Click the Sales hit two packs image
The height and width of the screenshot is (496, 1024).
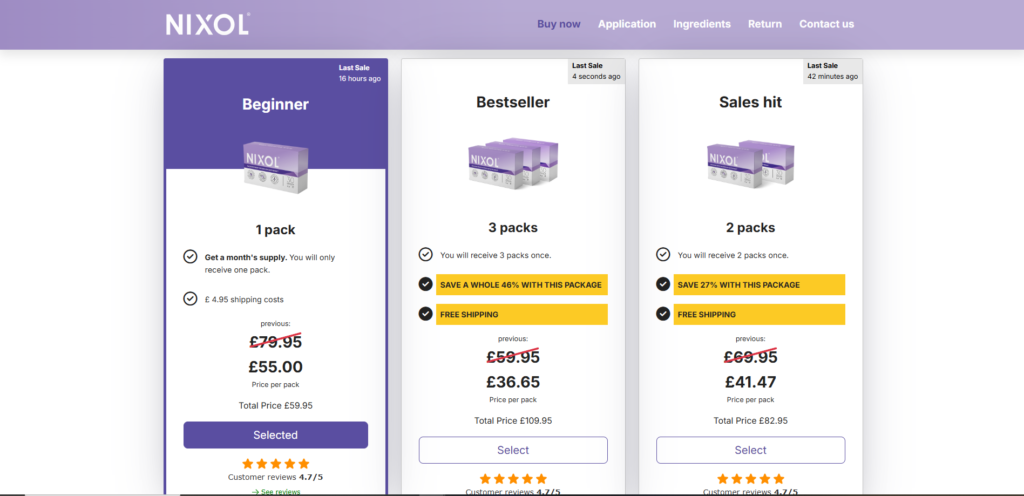click(x=750, y=164)
